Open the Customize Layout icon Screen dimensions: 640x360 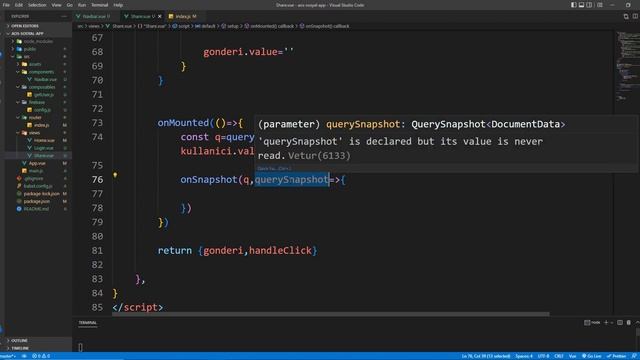[600, 5]
